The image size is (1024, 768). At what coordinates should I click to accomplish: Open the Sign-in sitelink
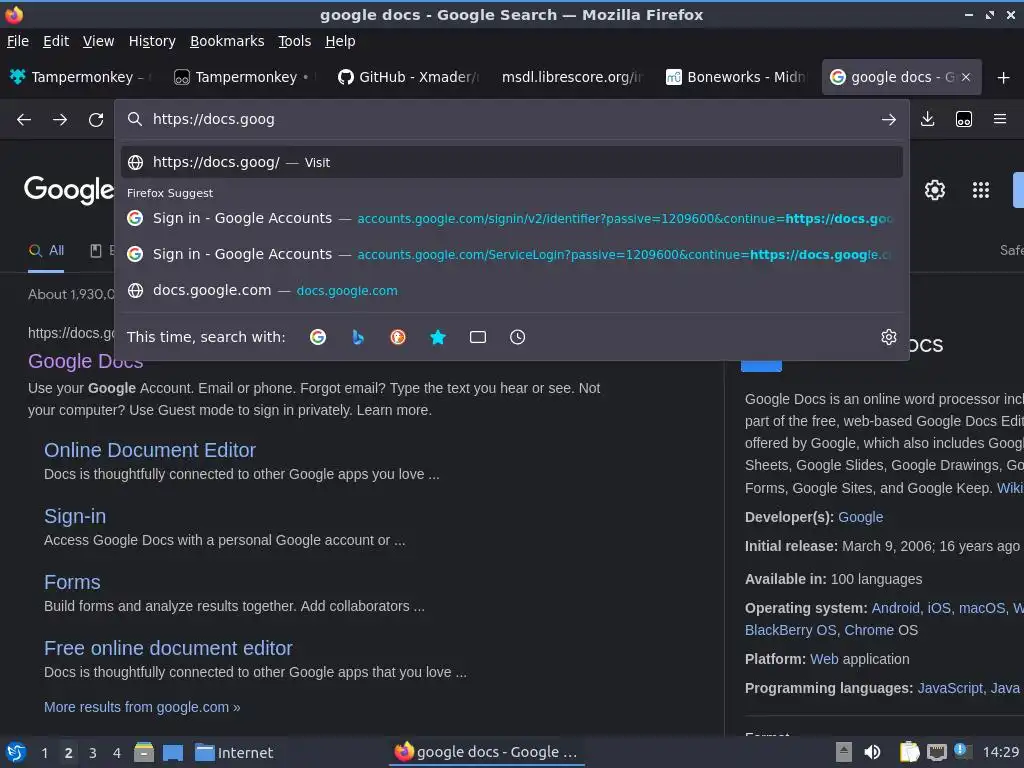(74, 516)
